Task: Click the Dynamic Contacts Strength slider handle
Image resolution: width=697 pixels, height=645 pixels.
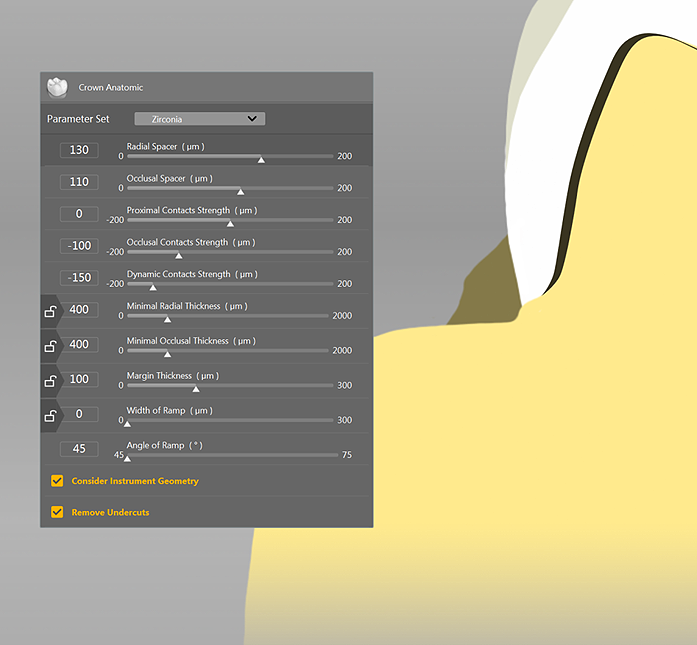Action: coord(153,287)
